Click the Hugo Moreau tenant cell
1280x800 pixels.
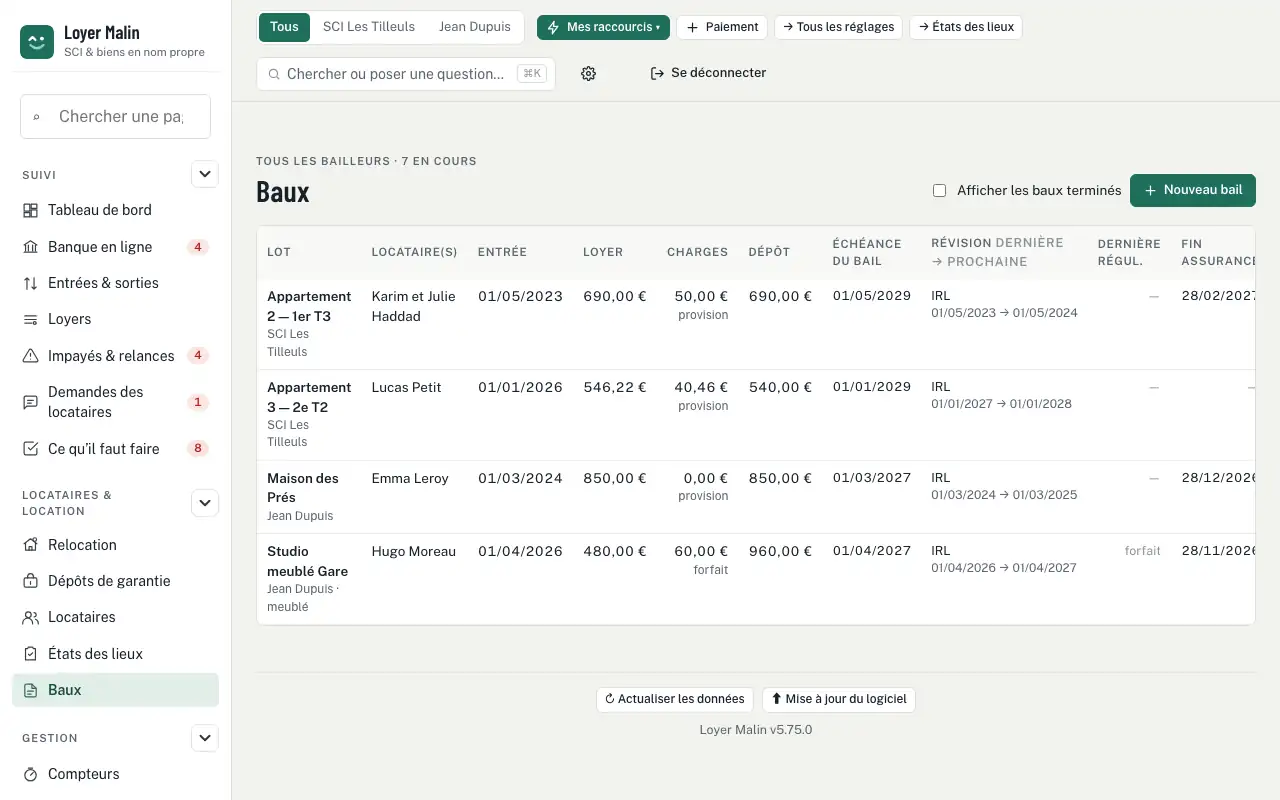[414, 551]
